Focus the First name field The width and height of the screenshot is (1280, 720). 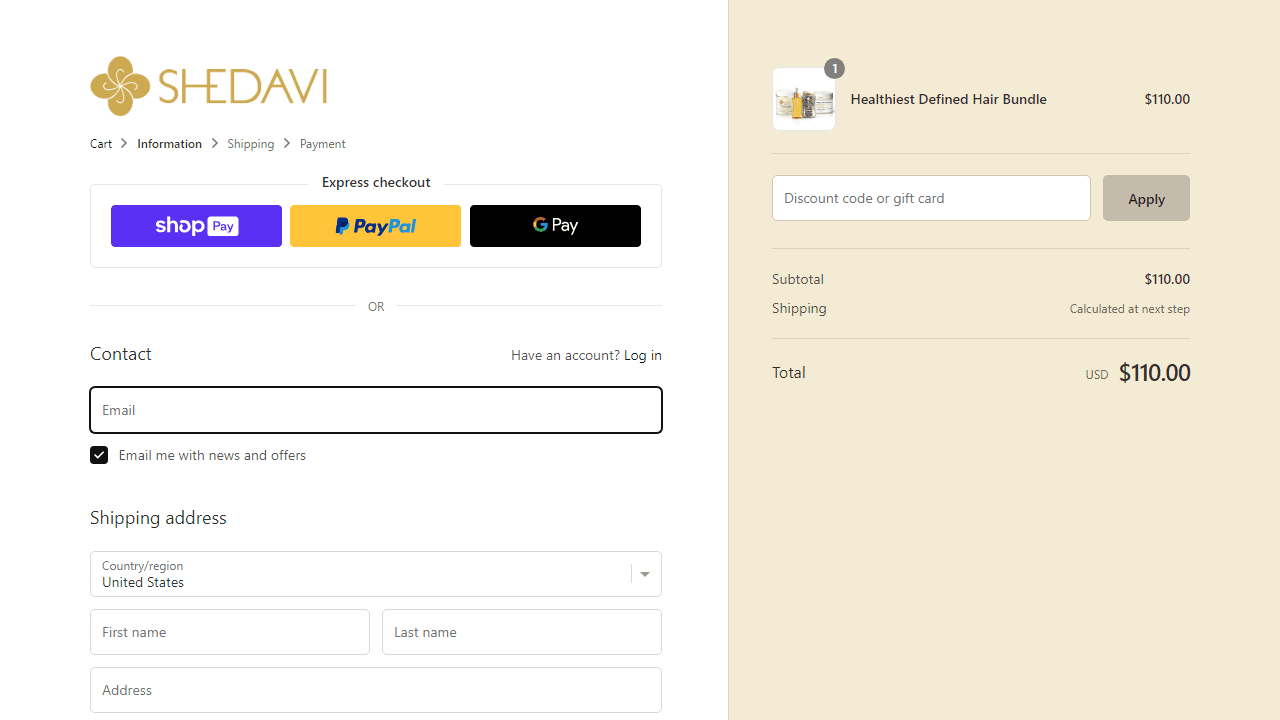point(230,632)
